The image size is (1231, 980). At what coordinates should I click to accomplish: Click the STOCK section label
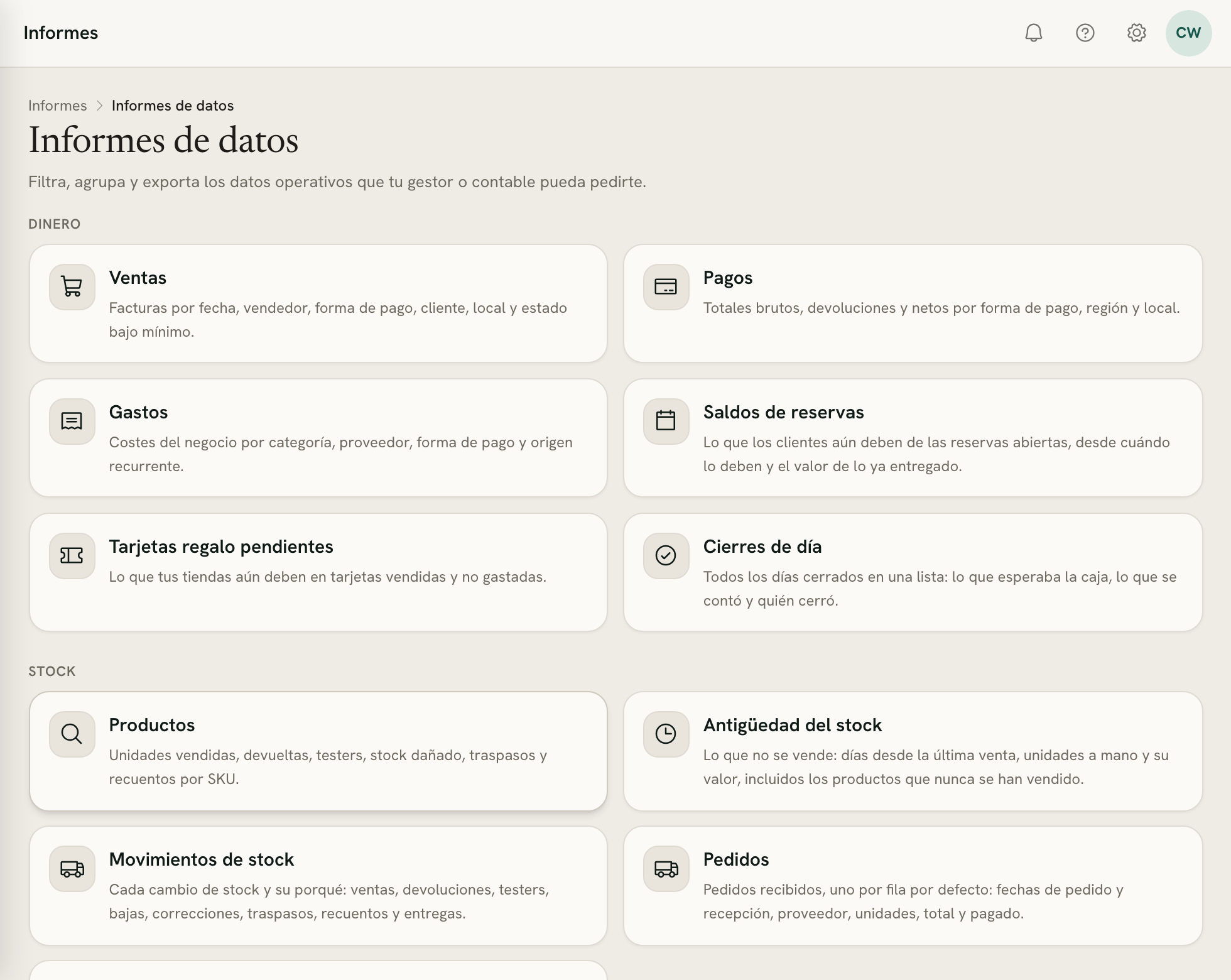pyautogui.click(x=52, y=672)
